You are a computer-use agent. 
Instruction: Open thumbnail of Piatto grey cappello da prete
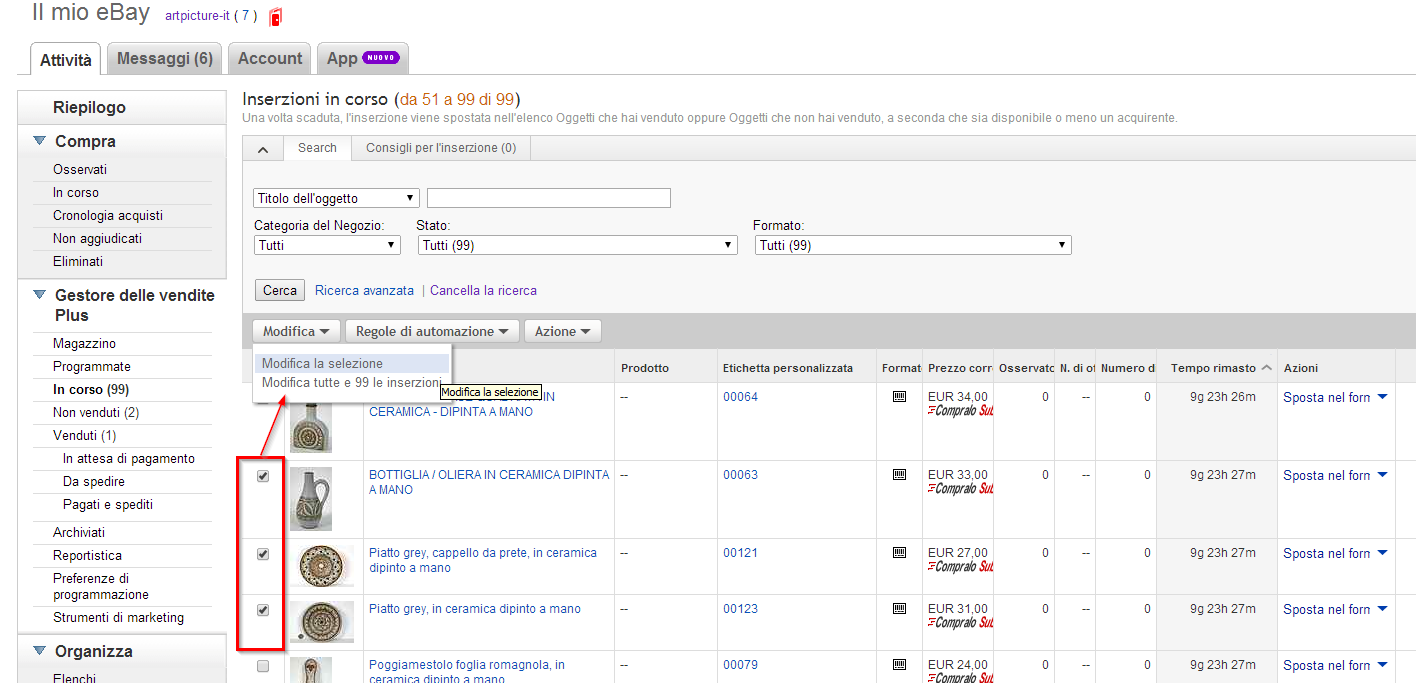tap(320, 566)
